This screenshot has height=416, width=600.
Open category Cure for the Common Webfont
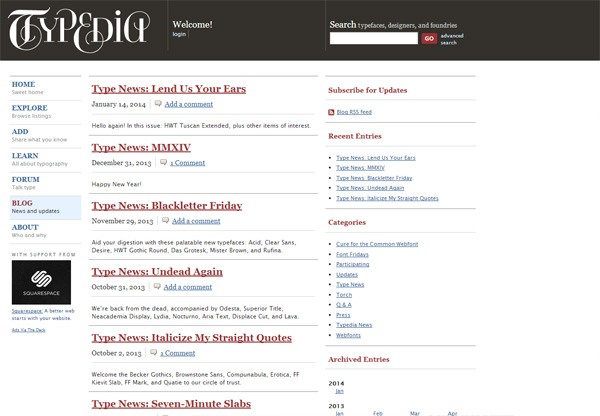click(x=377, y=244)
